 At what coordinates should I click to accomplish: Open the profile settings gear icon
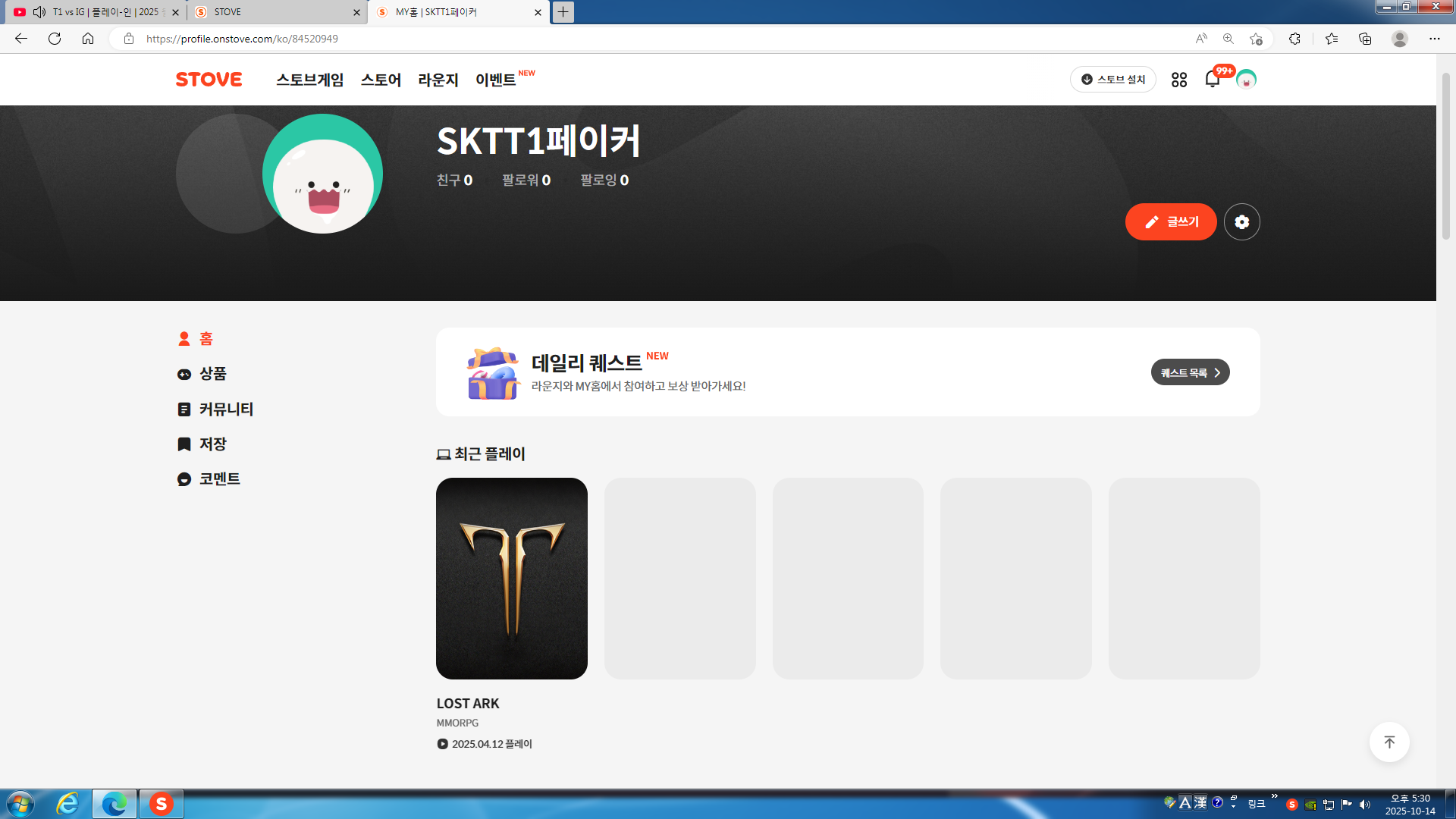click(x=1241, y=221)
